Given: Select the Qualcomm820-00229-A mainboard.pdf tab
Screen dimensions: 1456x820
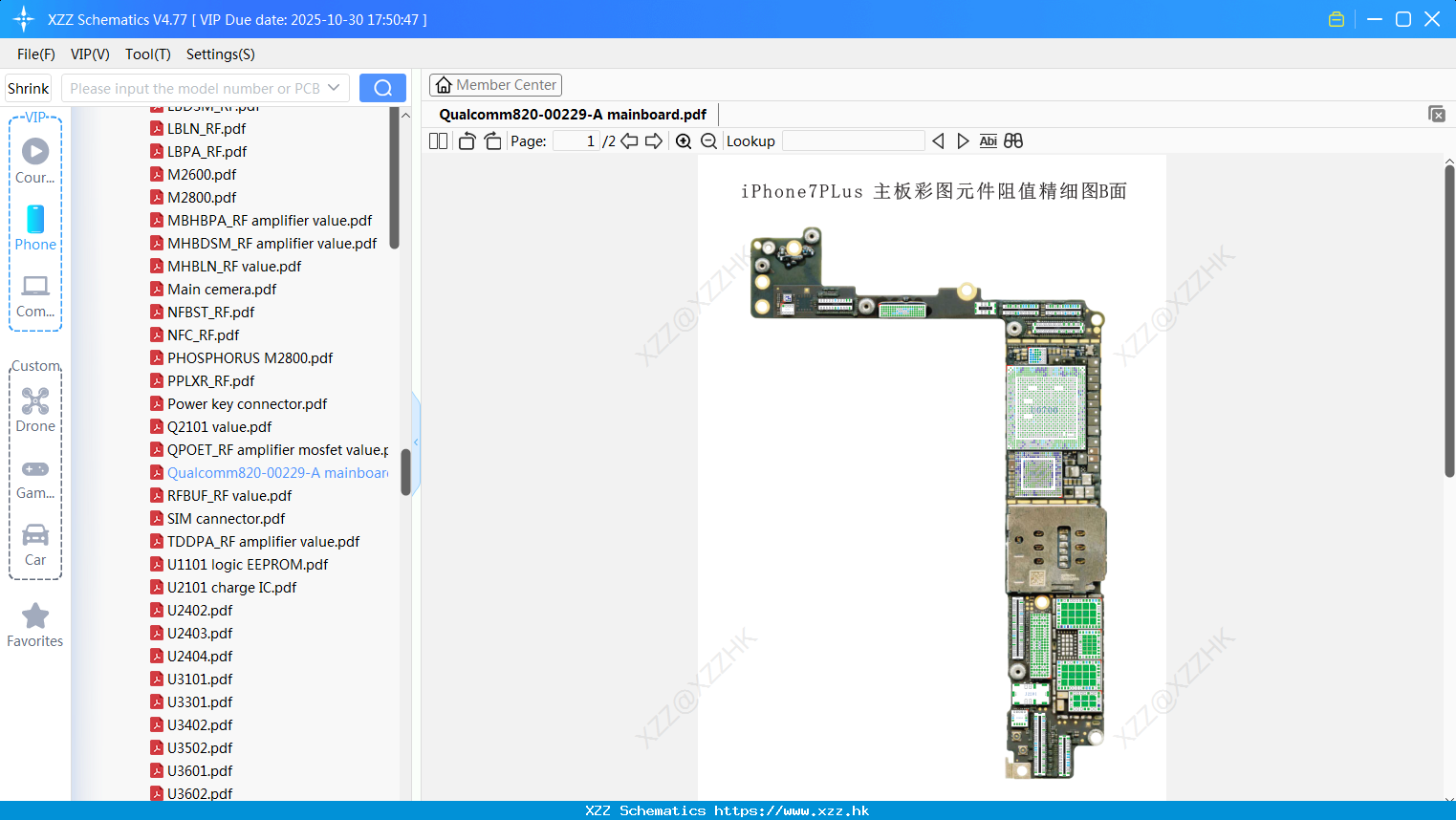Looking at the screenshot, I should 573,115.
